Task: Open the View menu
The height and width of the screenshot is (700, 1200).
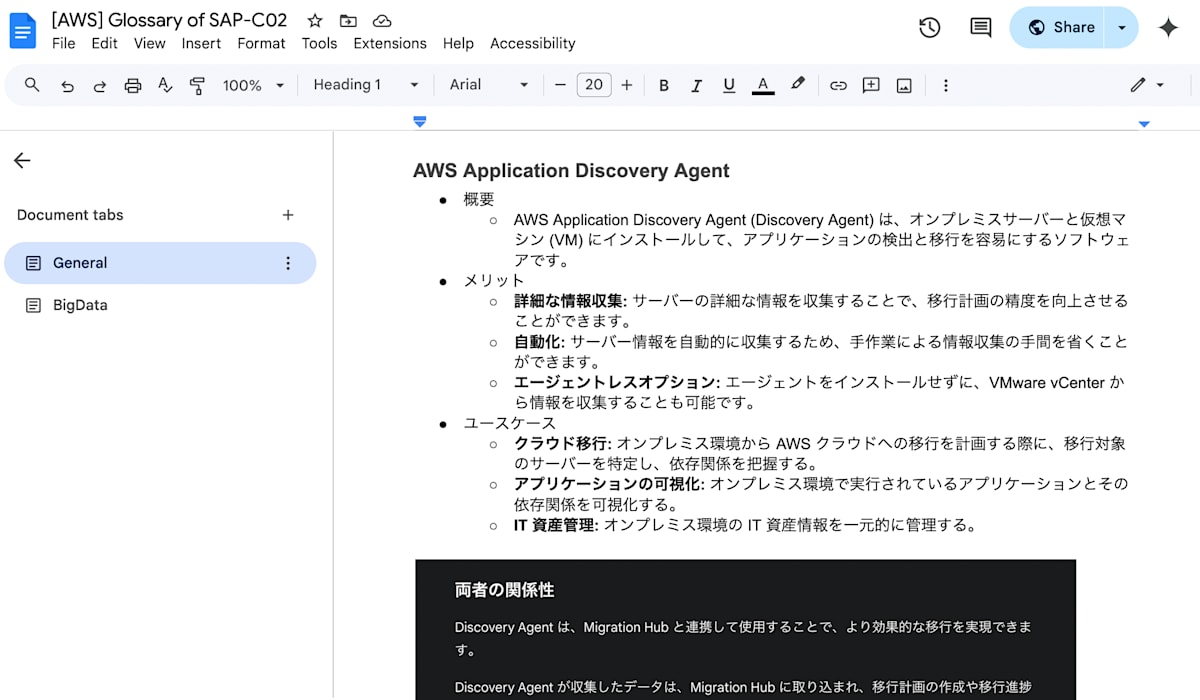Action: pyautogui.click(x=149, y=43)
